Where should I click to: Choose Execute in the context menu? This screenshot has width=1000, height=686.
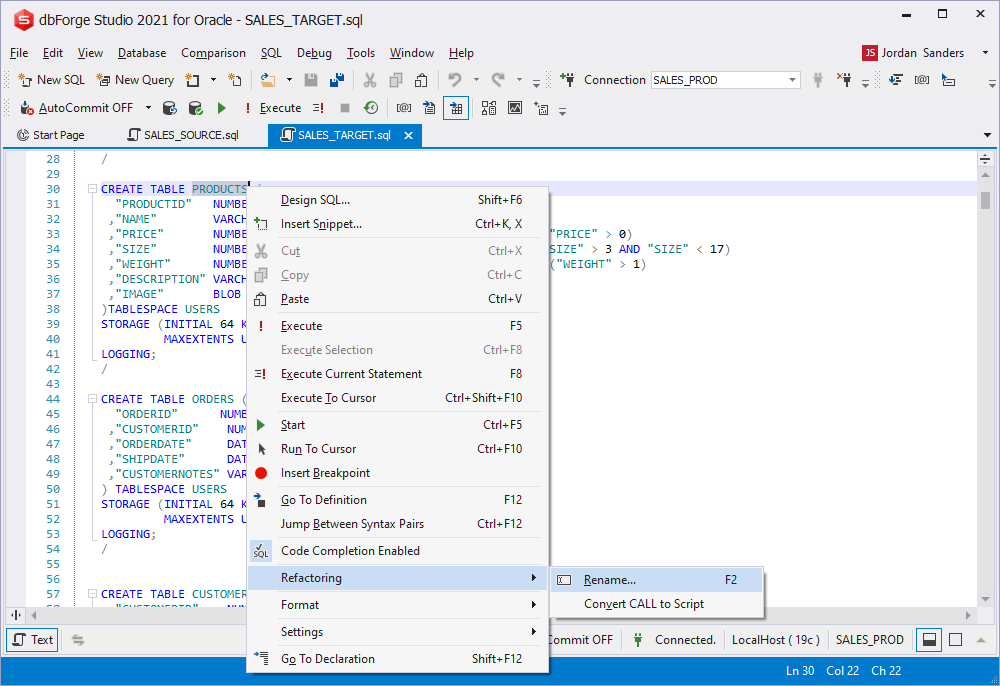(397, 326)
